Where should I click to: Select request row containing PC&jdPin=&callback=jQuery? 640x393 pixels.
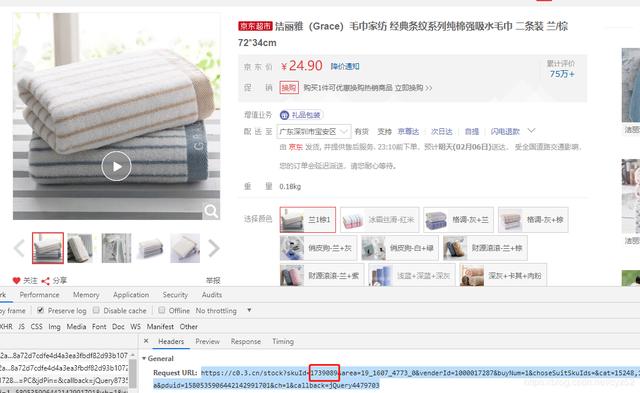[x=64, y=380]
